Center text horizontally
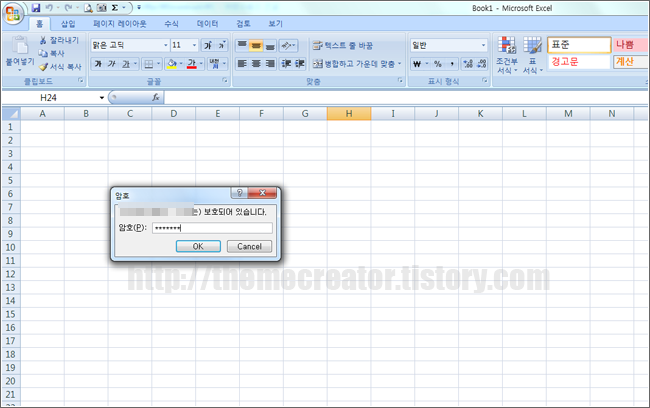The image size is (650, 408). (x=256, y=63)
